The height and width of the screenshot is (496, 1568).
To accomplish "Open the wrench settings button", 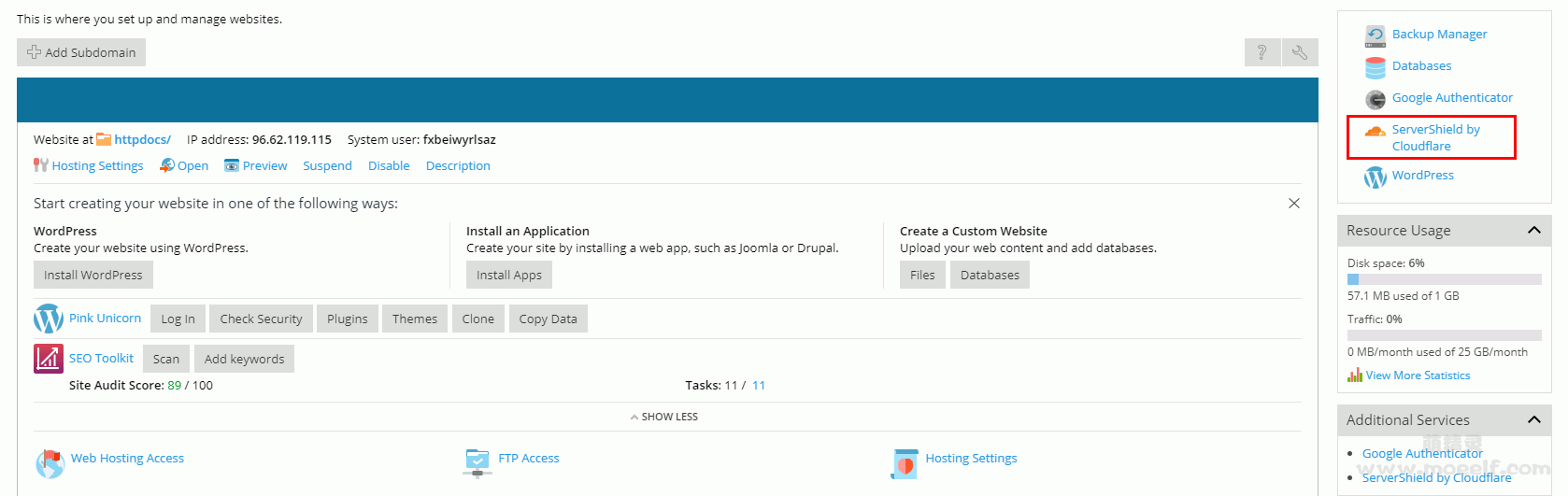I will [1300, 52].
